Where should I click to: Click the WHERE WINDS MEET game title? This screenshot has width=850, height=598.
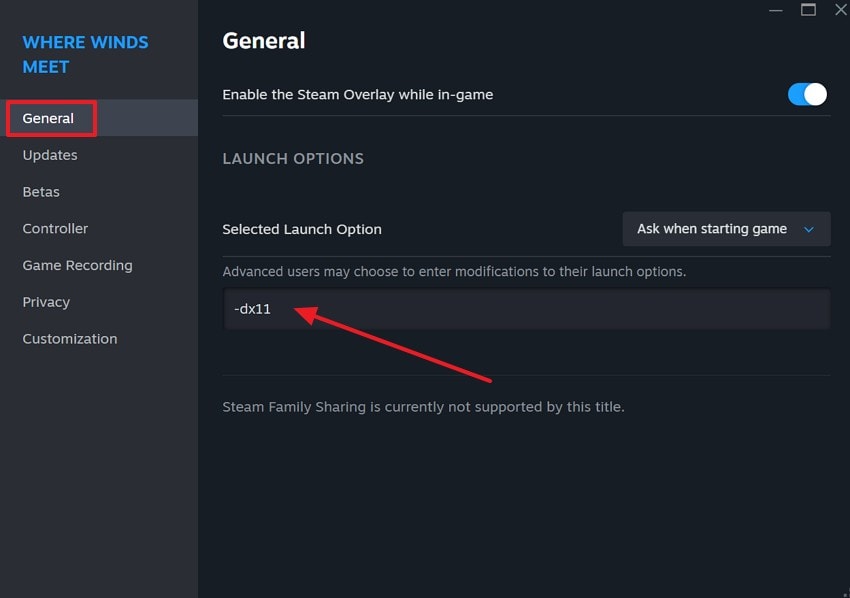point(85,54)
